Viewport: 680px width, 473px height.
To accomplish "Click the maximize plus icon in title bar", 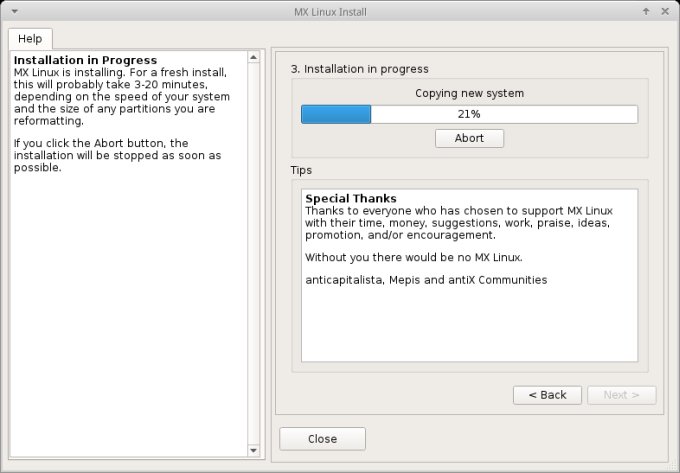I will pyautogui.click(x=649, y=10).
